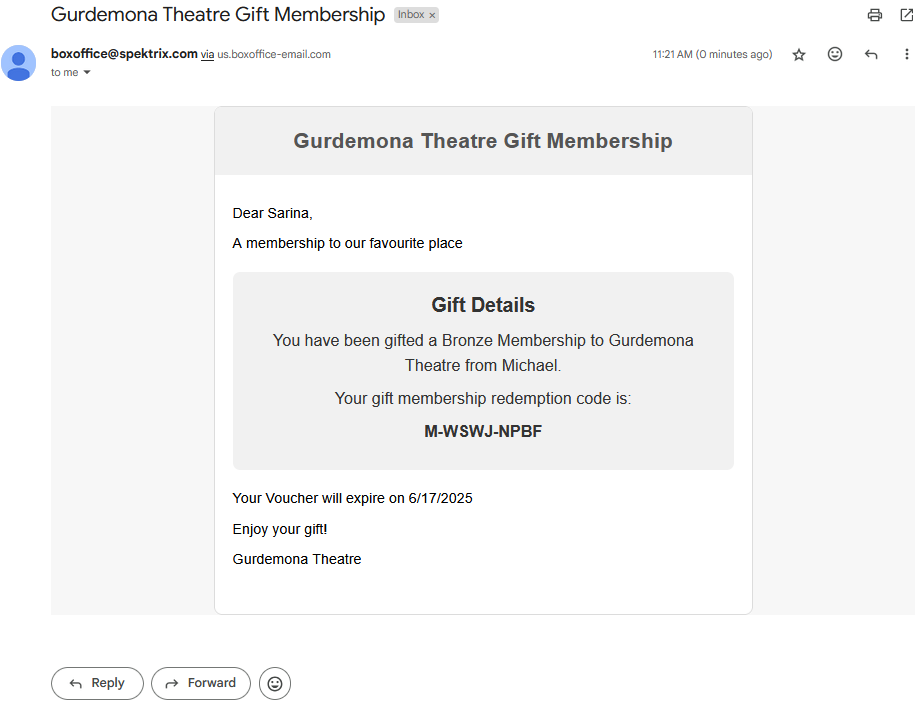Click the Forward button below the message
The image size is (916, 714).
[201, 683]
